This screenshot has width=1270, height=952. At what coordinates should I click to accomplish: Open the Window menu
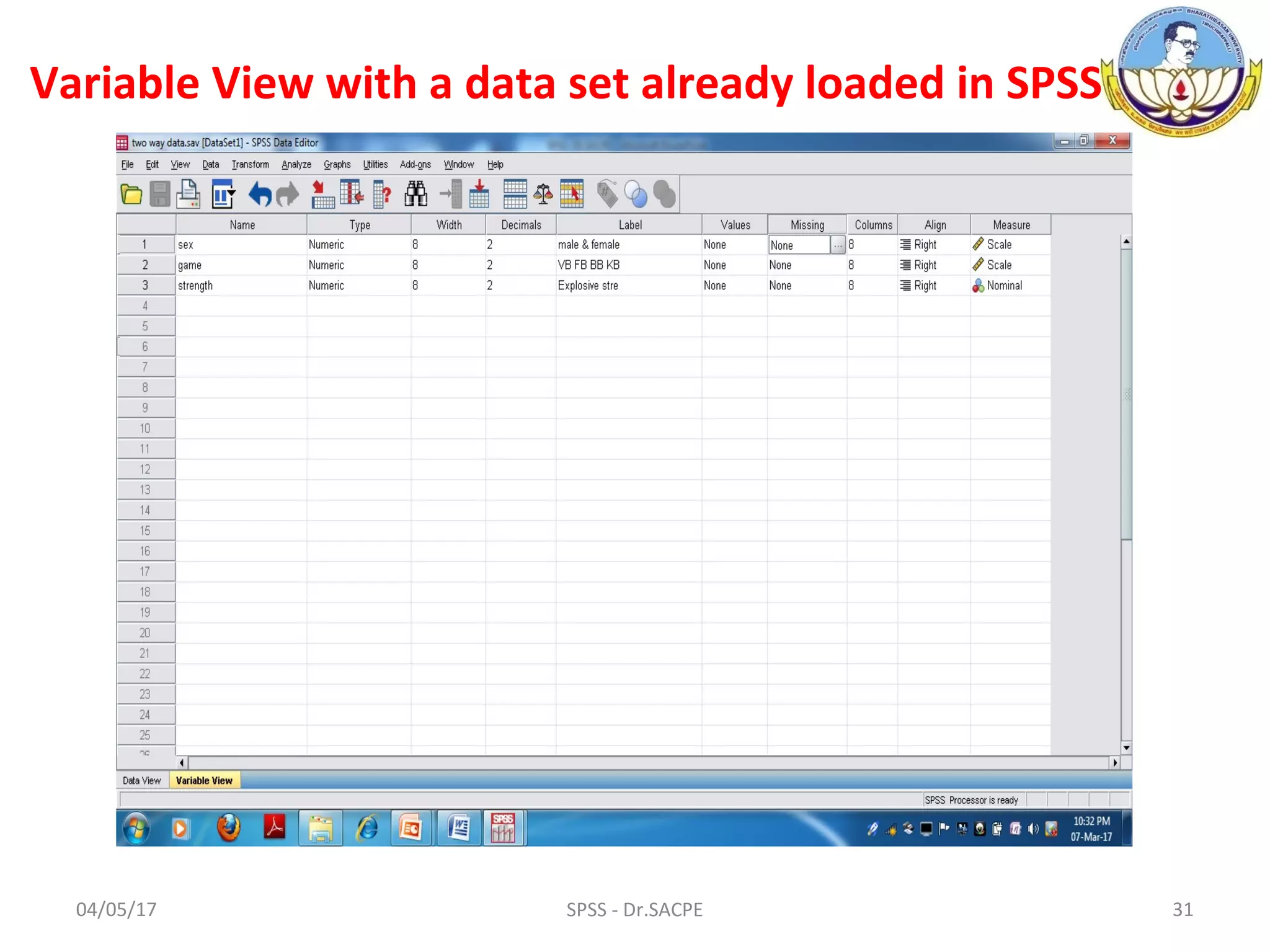[458, 164]
